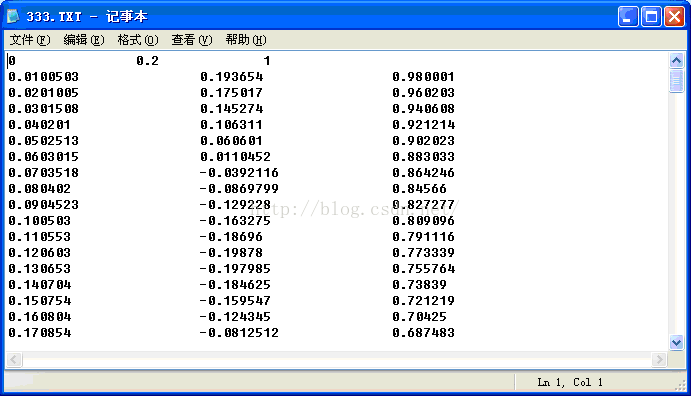
Task: Open the 文件(F) menu
Action: click(30, 40)
